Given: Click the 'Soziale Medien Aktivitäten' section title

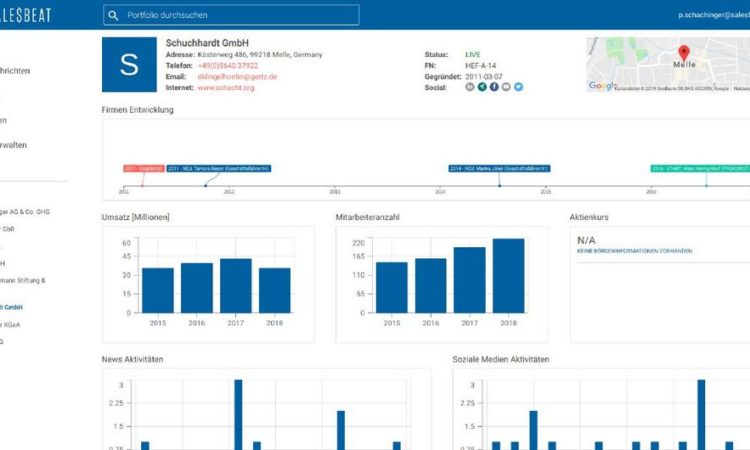Looking at the screenshot, I should (x=501, y=359).
